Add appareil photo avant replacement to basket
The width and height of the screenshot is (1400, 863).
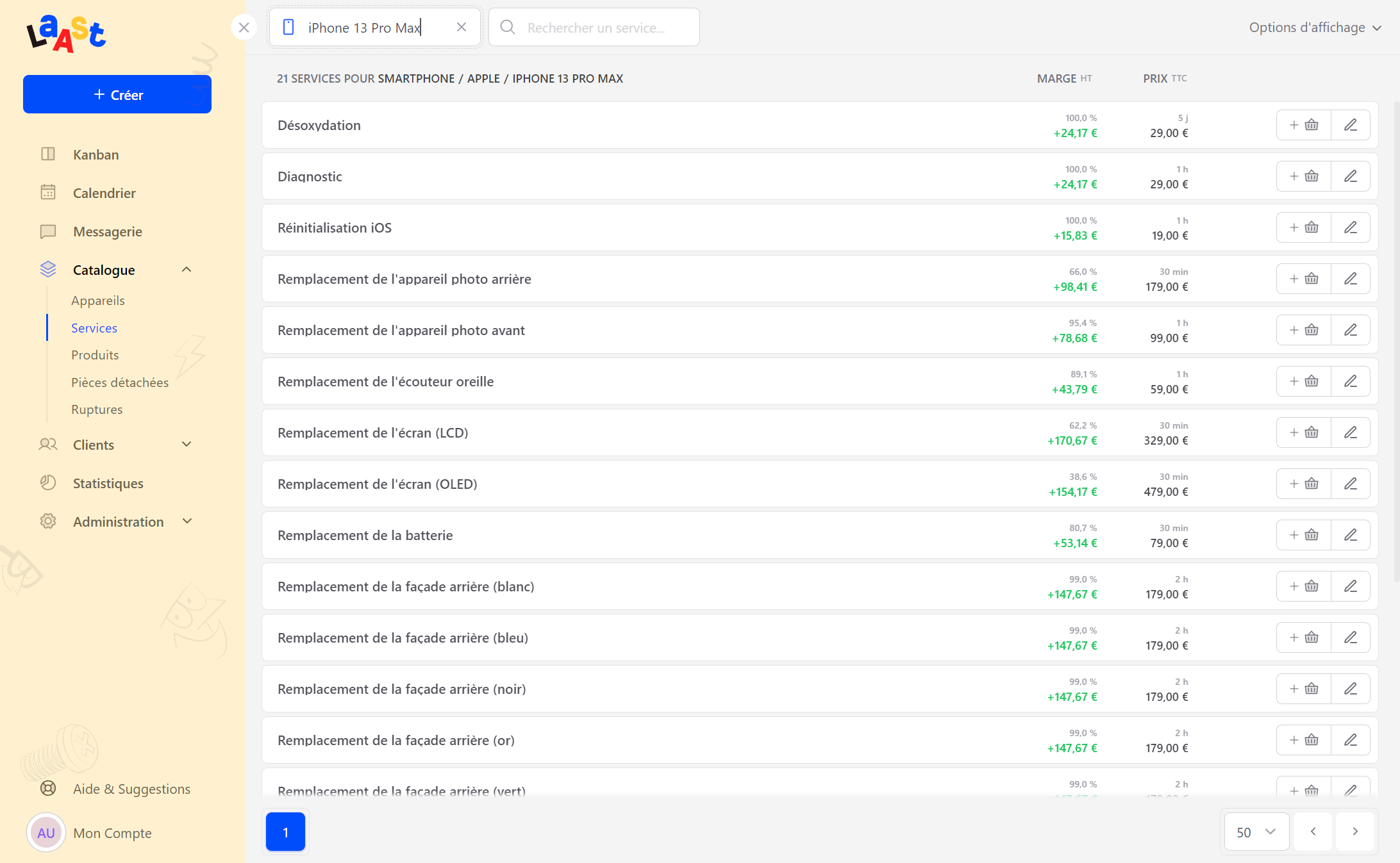pos(1304,330)
